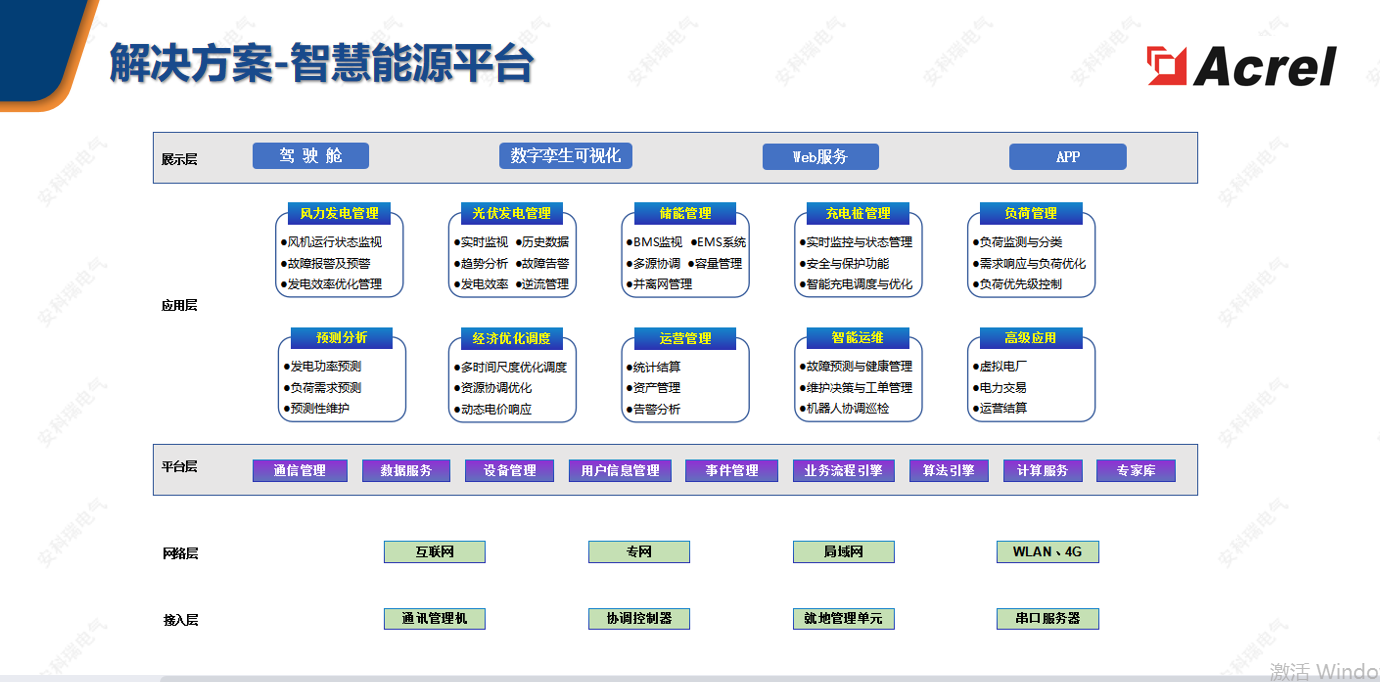Select the WLAN、4G network box

pos(1047,552)
